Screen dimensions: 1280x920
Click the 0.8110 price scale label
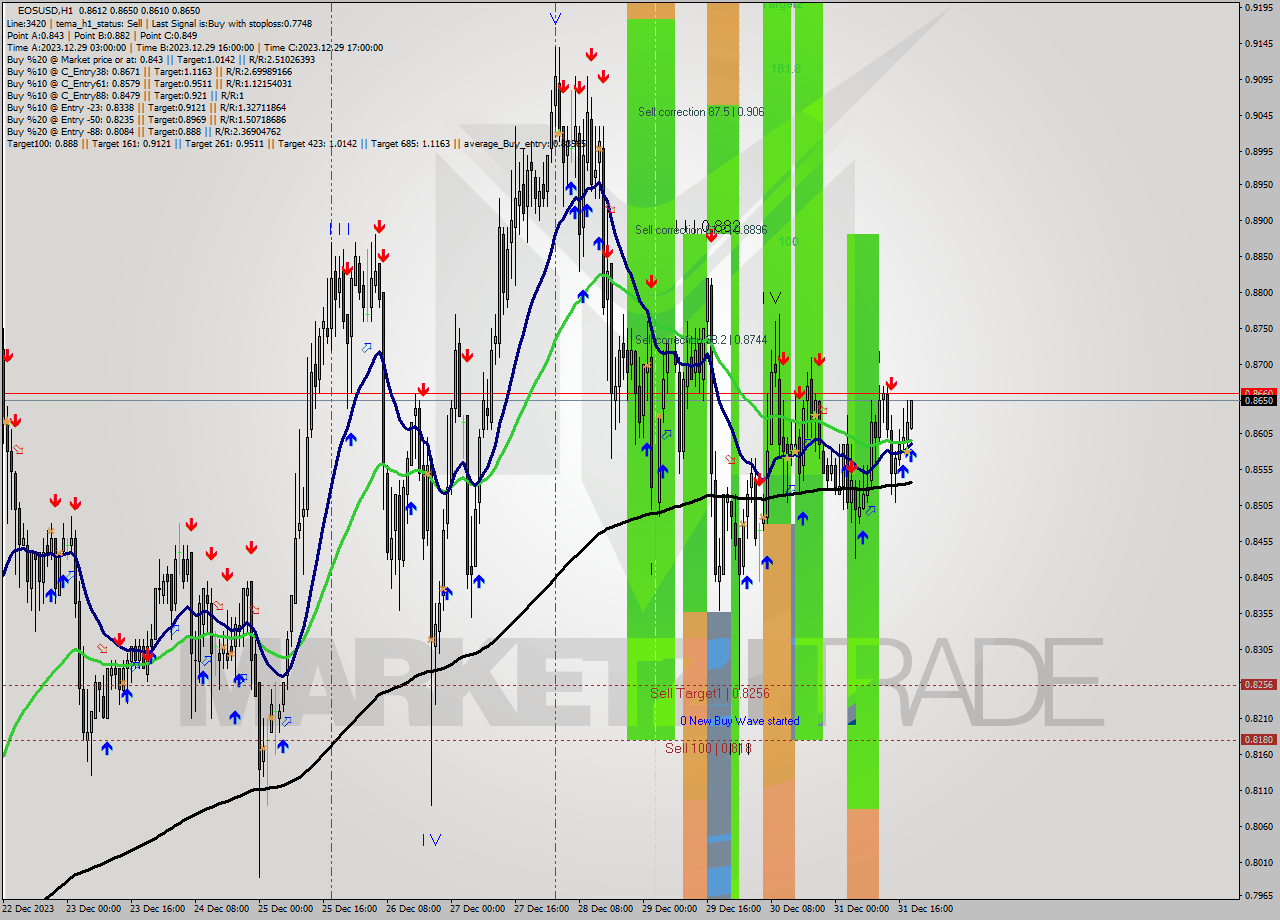(x=1258, y=791)
